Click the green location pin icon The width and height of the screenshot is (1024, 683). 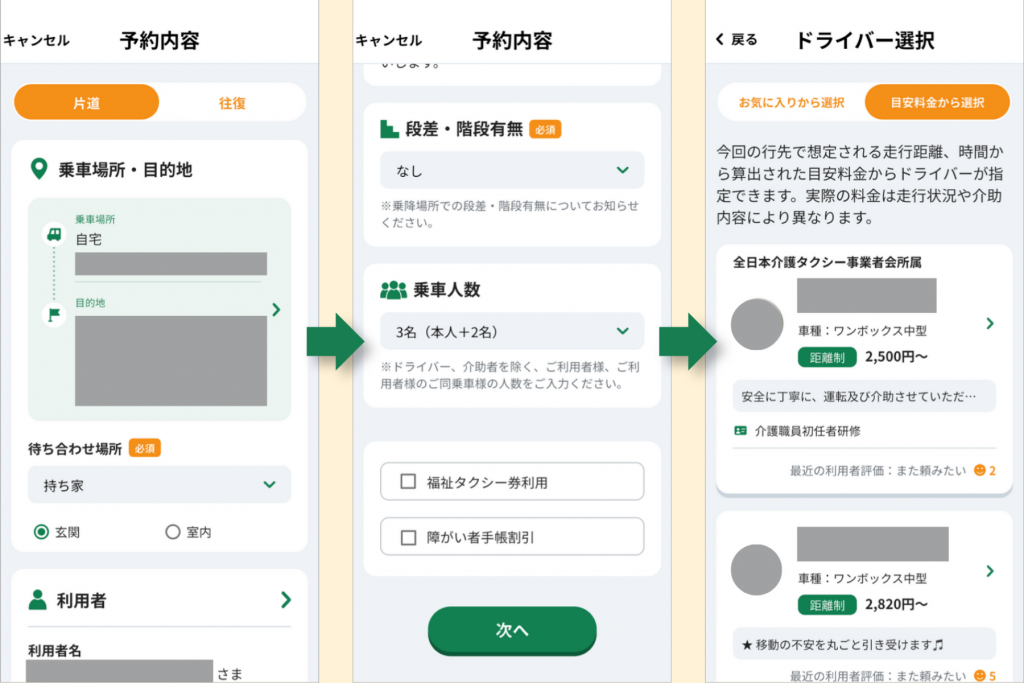click(x=39, y=169)
